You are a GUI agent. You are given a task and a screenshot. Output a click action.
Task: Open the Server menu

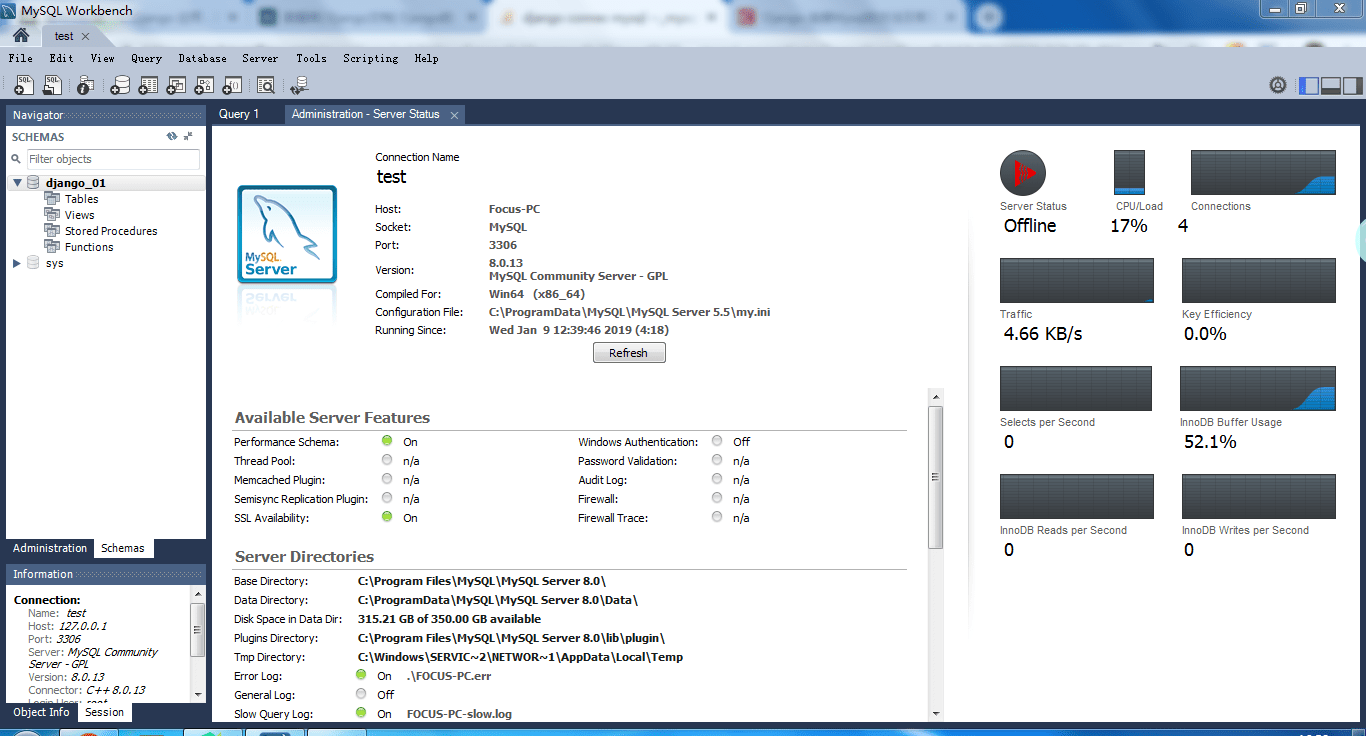260,59
